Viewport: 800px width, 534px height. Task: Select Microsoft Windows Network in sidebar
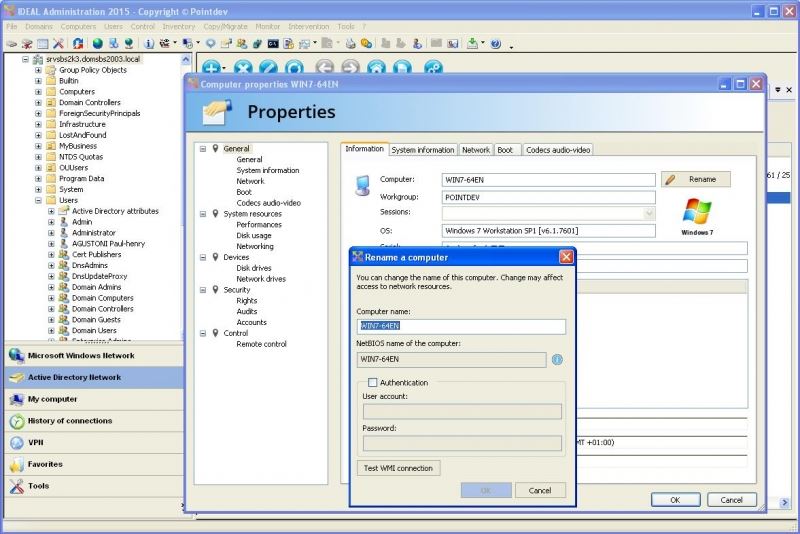[x=80, y=355]
